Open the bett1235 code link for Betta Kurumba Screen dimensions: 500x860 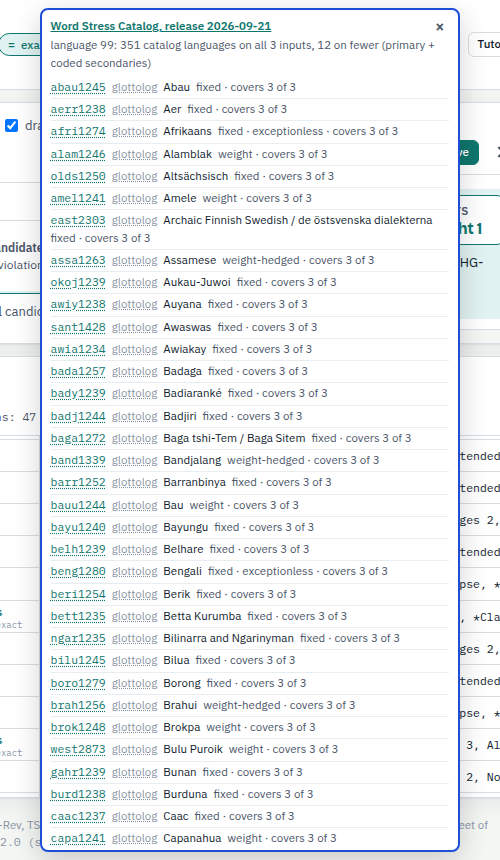(x=78, y=615)
